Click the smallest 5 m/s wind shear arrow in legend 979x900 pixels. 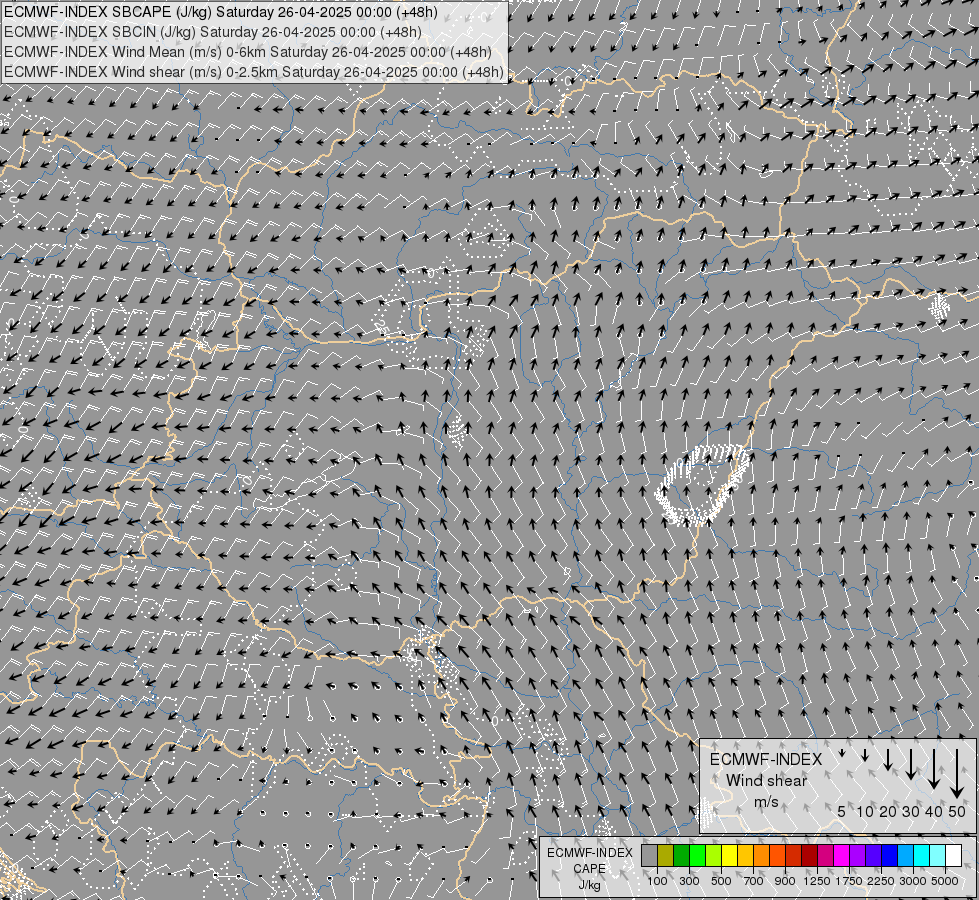(842, 753)
